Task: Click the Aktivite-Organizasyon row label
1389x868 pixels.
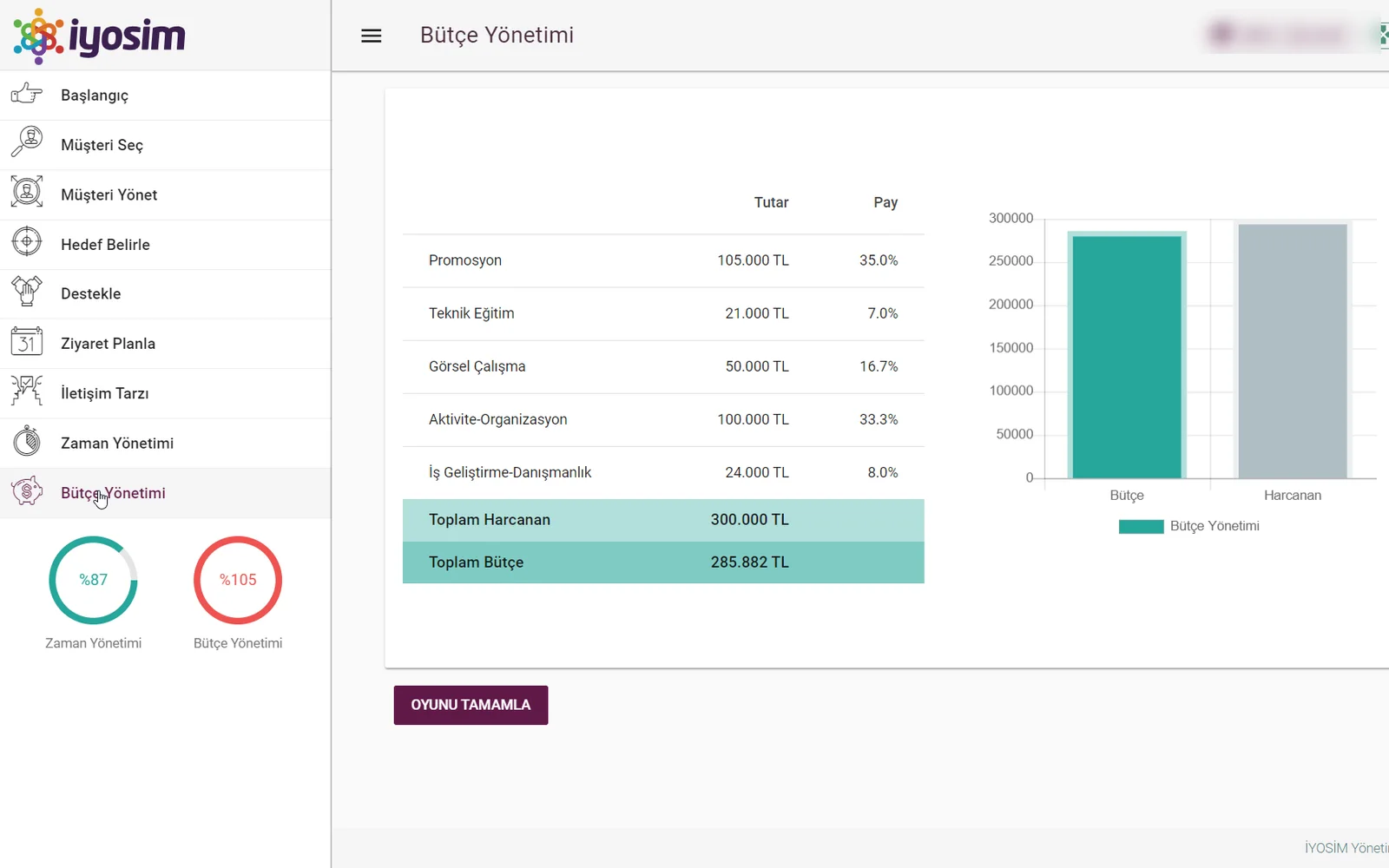Action: tap(498, 419)
